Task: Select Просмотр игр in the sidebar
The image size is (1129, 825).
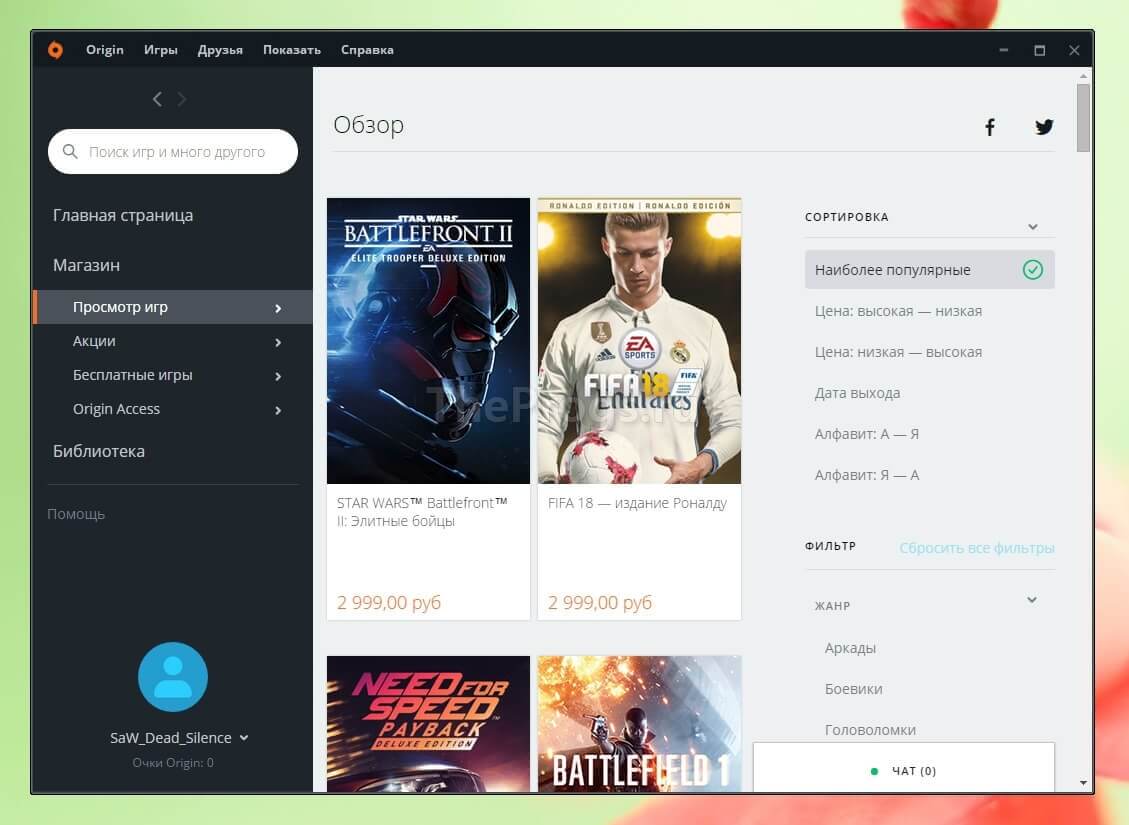Action: coord(173,307)
